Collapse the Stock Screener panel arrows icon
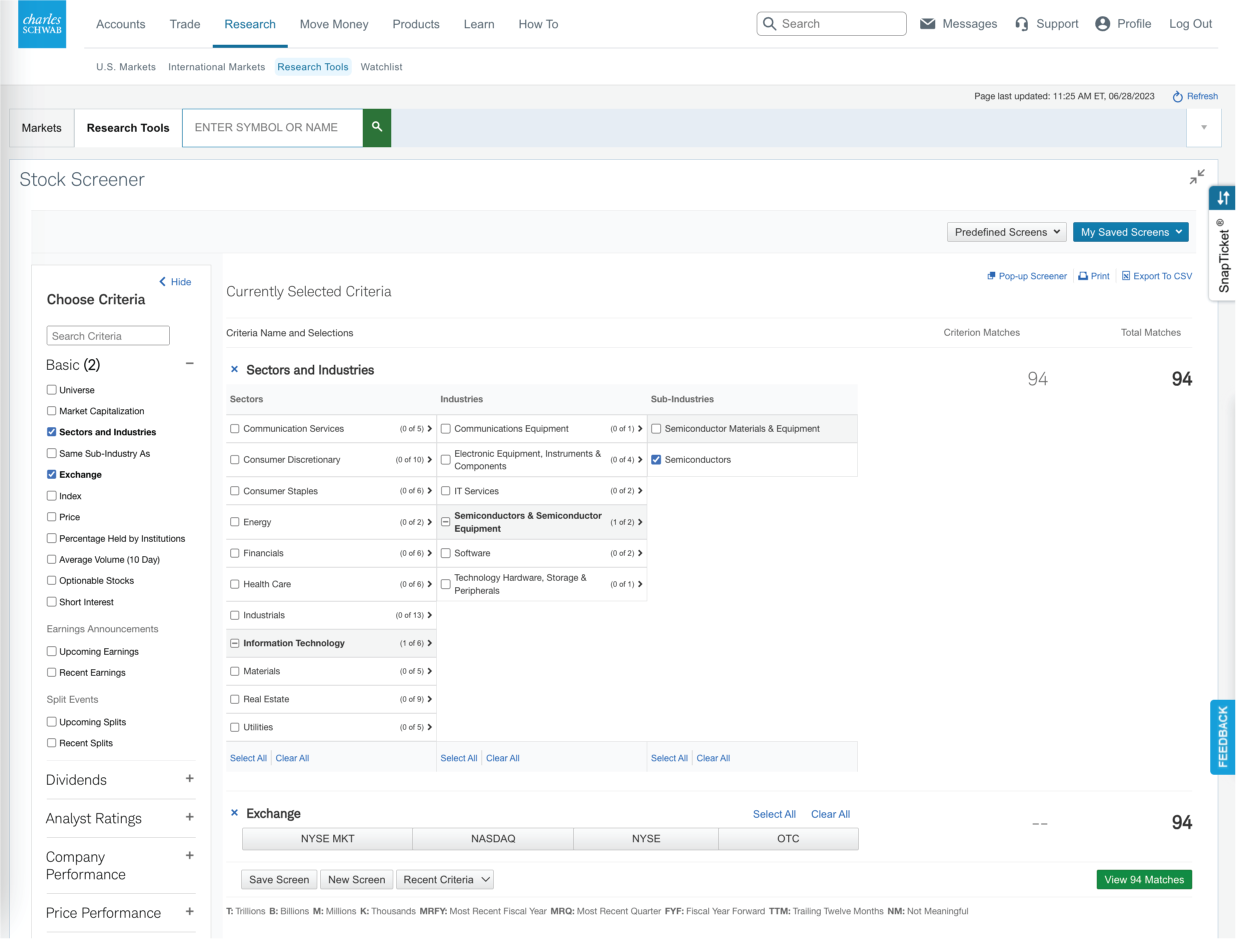The height and width of the screenshot is (939, 1236). (1197, 177)
